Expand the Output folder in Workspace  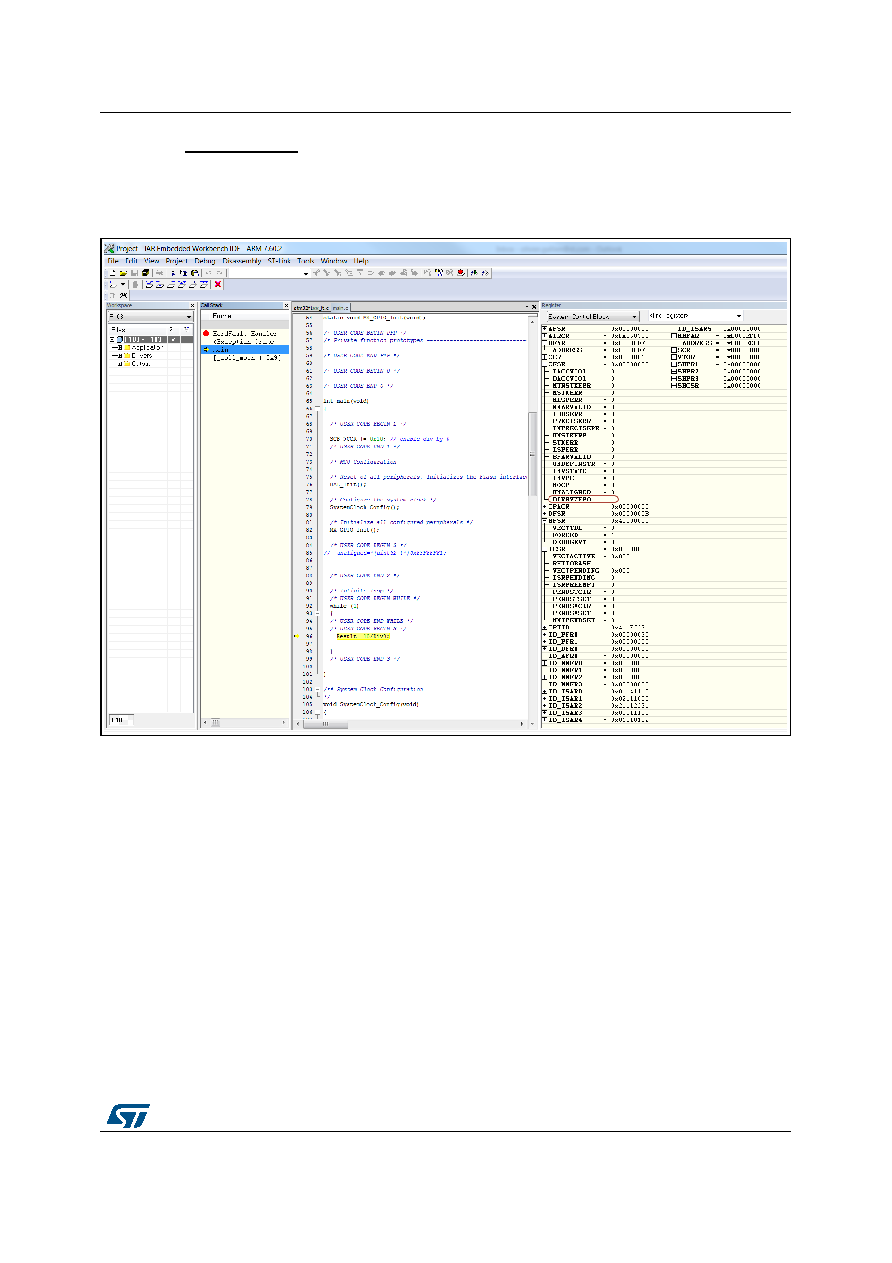[x=119, y=363]
